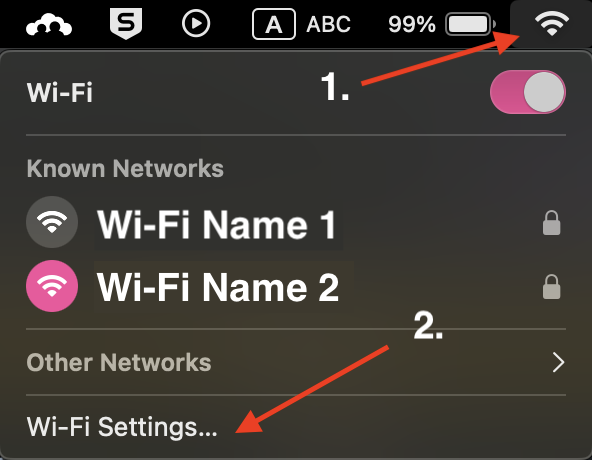Expand Other Networks with the chevron arrow

[x=558, y=363]
